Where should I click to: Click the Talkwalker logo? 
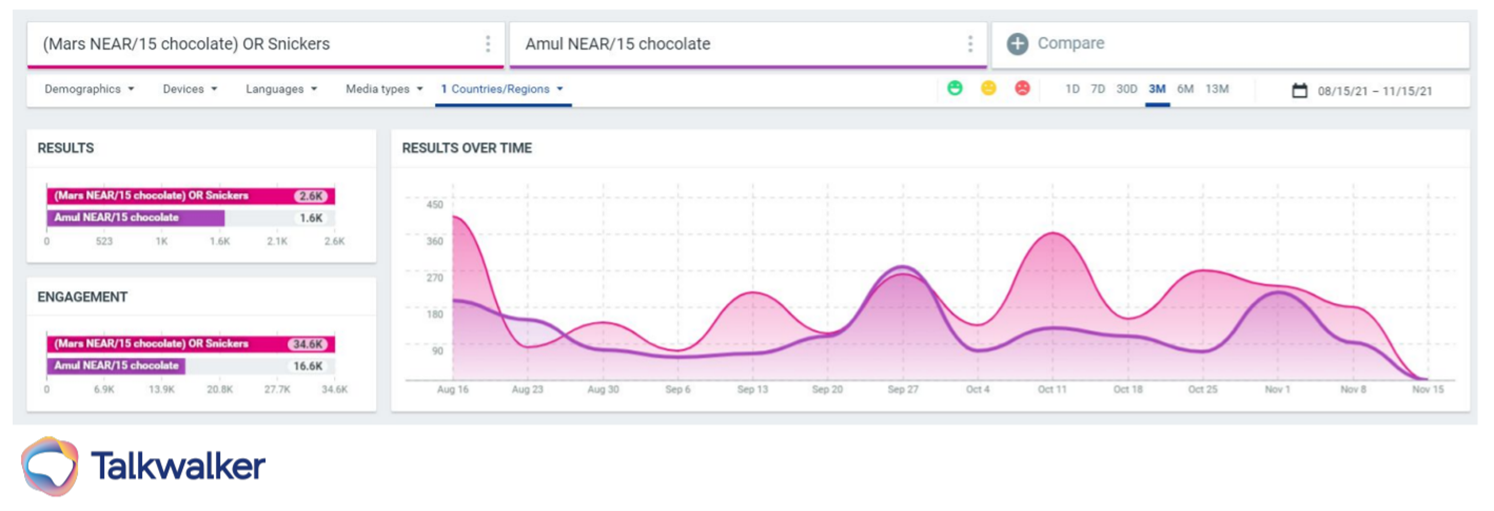coord(143,466)
